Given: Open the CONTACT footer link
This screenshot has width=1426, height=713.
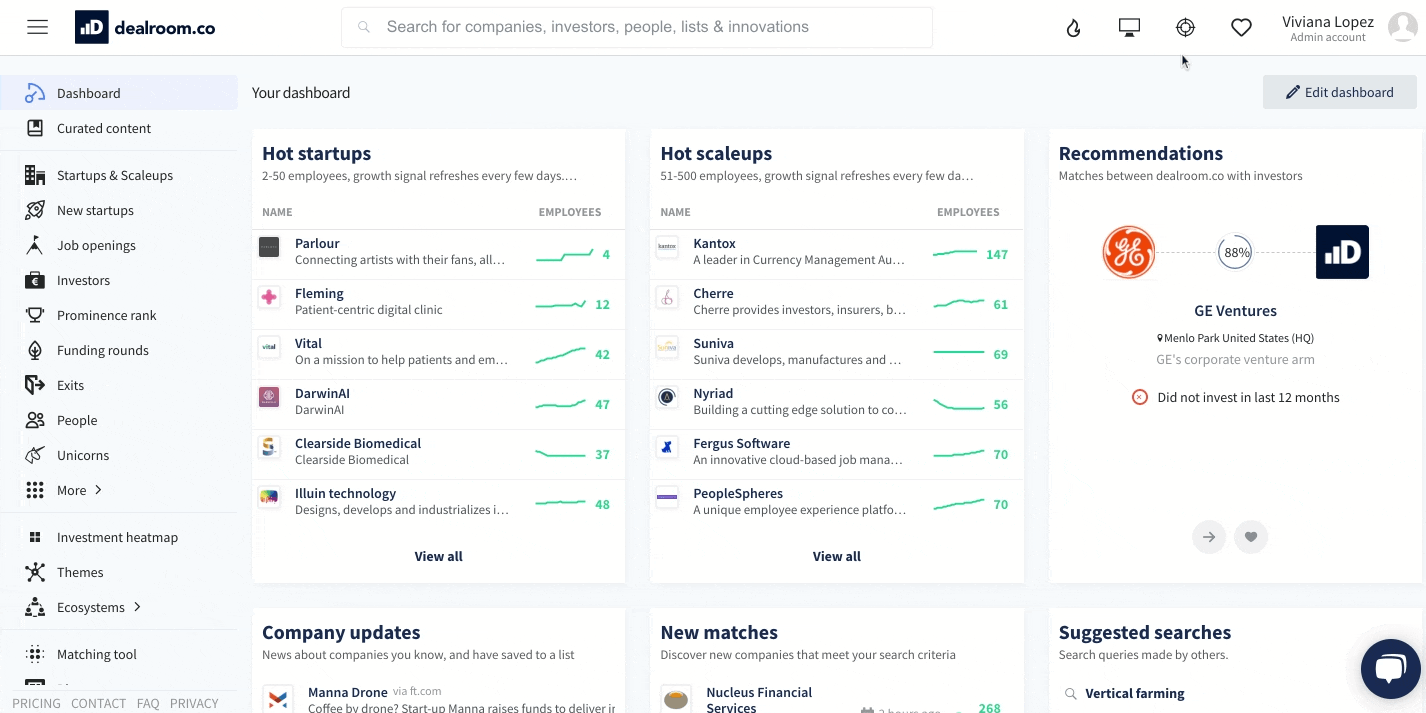Looking at the screenshot, I should [98, 703].
